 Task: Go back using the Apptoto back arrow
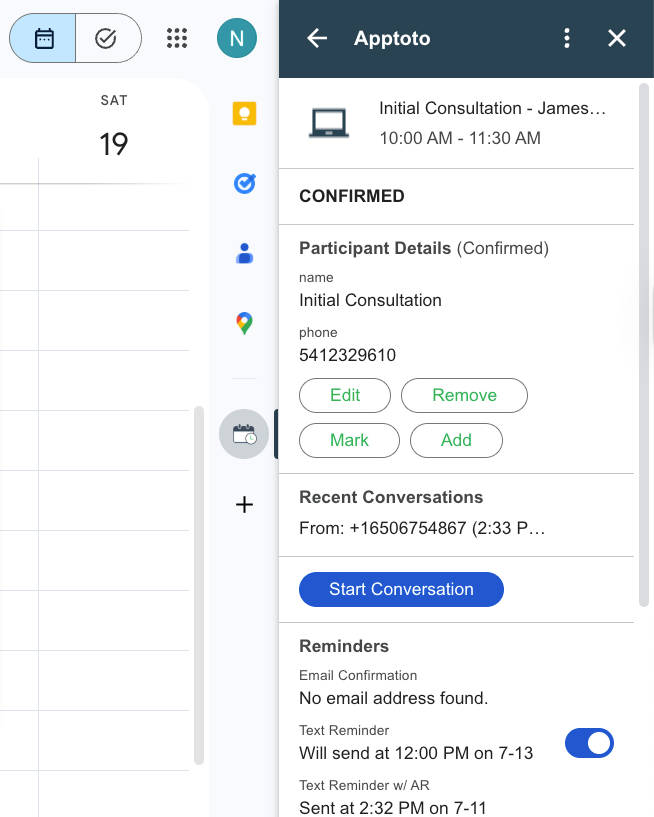pyautogui.click(x=317, y=38)
